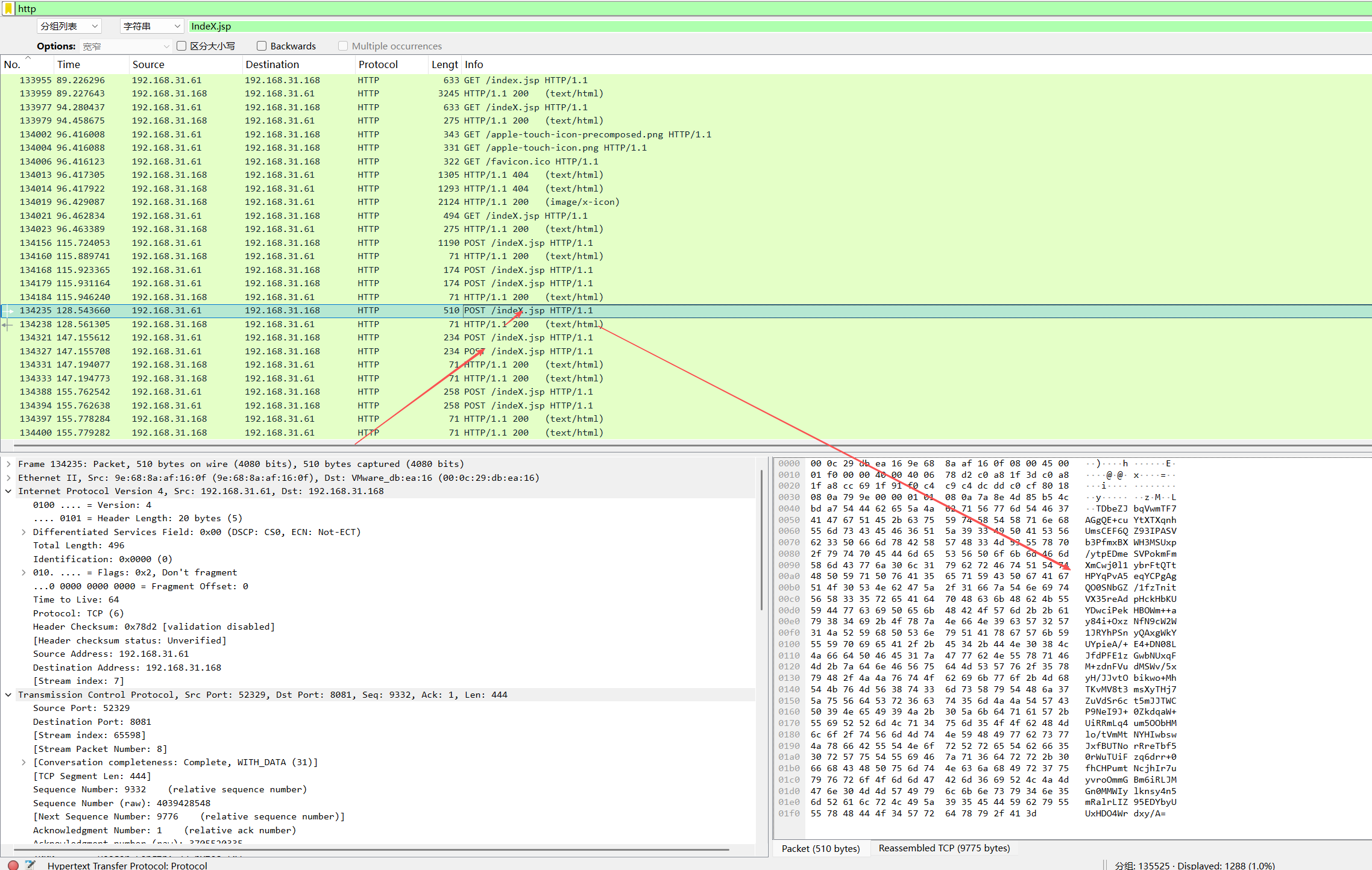Viewport: 1372px width, 870px height.
Task: Collapse the Transmission Control Protocol node
Action: 8,695
